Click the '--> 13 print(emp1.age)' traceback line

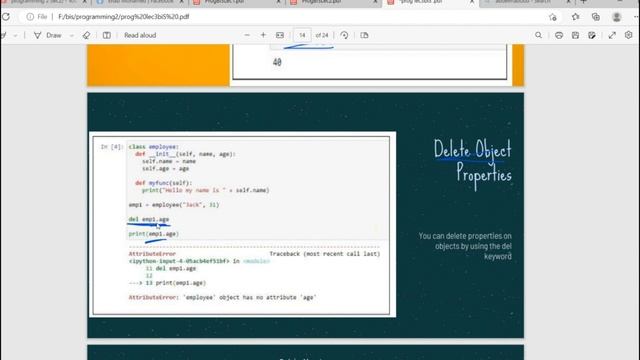pos(167,283)
